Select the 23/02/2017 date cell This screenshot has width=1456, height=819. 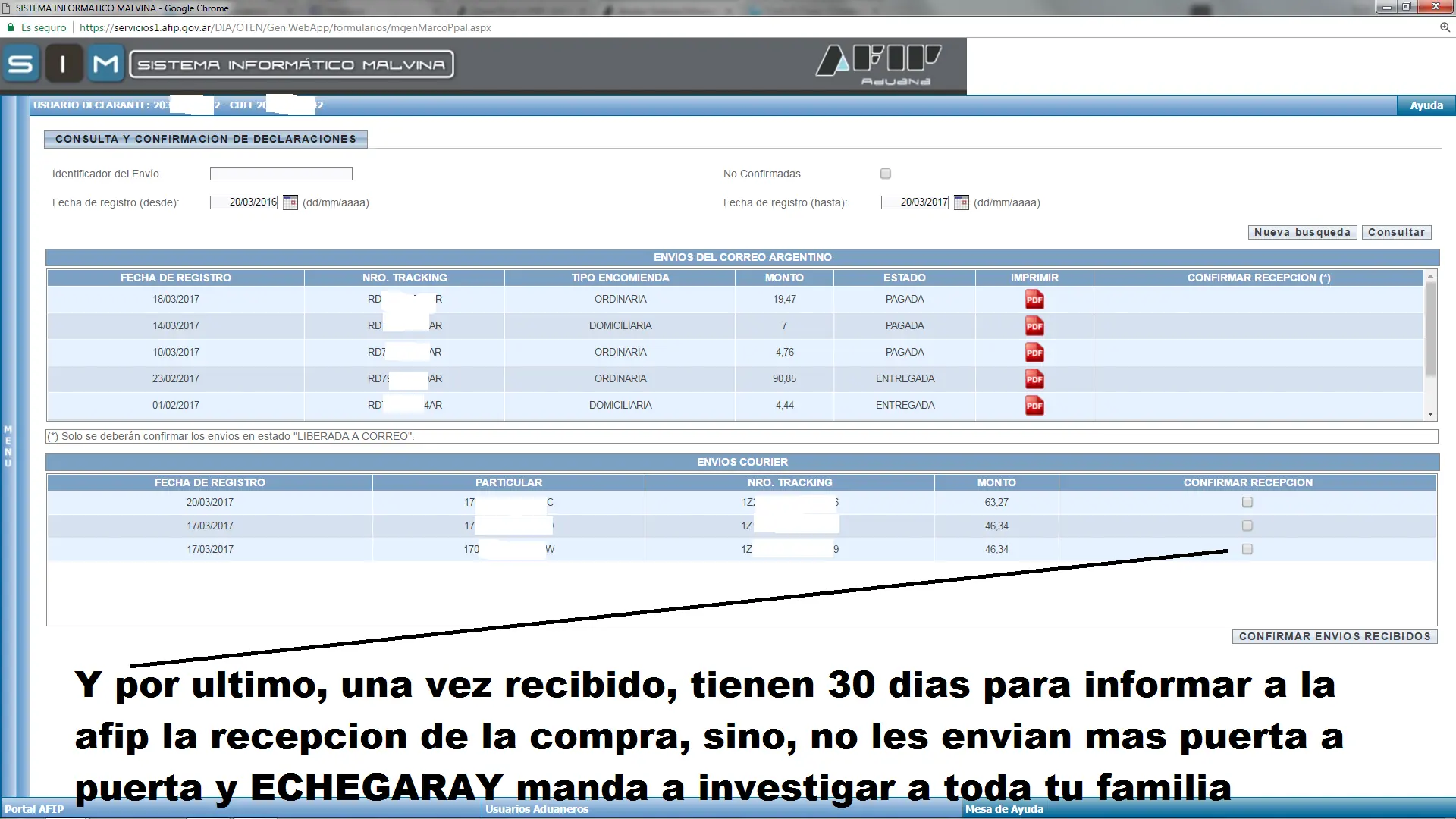click(176, 378)
